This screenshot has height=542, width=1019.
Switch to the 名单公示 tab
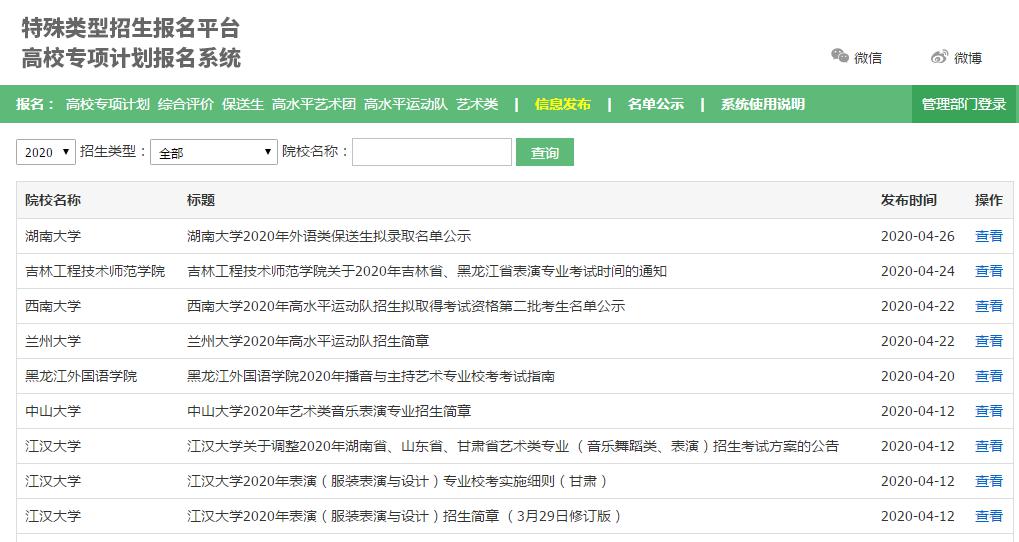(x=656, y=104)
